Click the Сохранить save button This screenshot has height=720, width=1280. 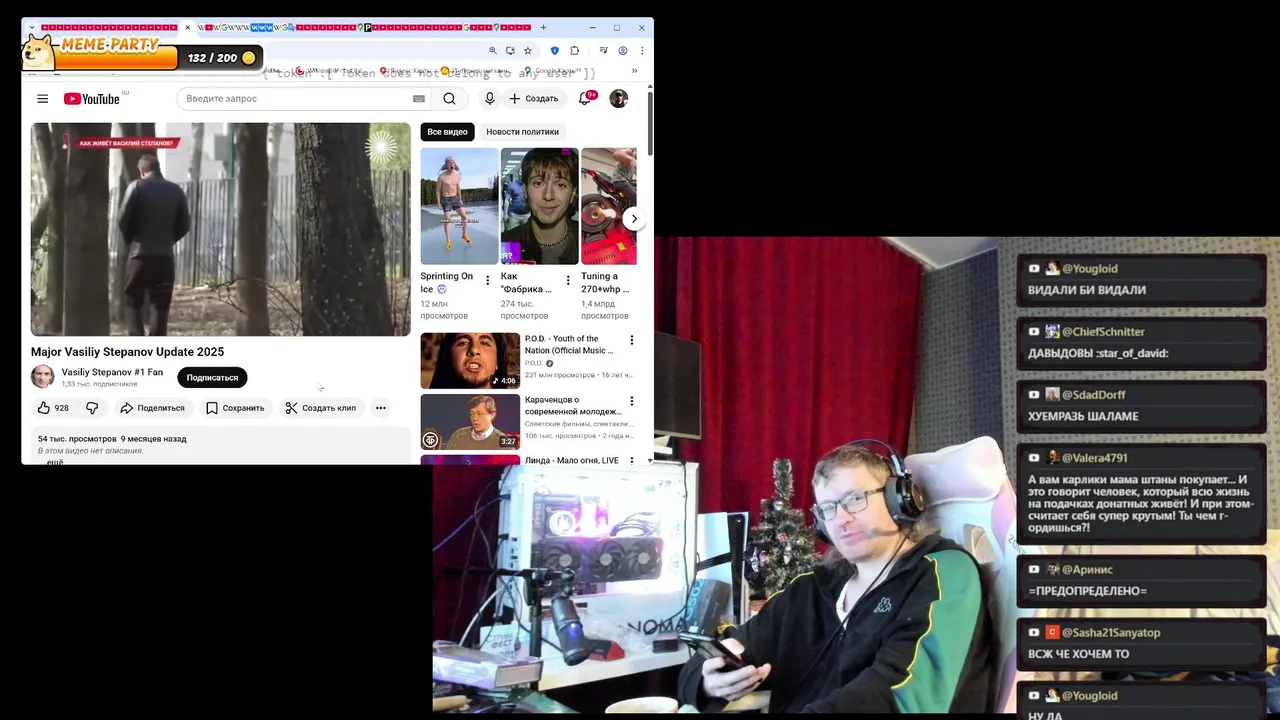[235, 408]
